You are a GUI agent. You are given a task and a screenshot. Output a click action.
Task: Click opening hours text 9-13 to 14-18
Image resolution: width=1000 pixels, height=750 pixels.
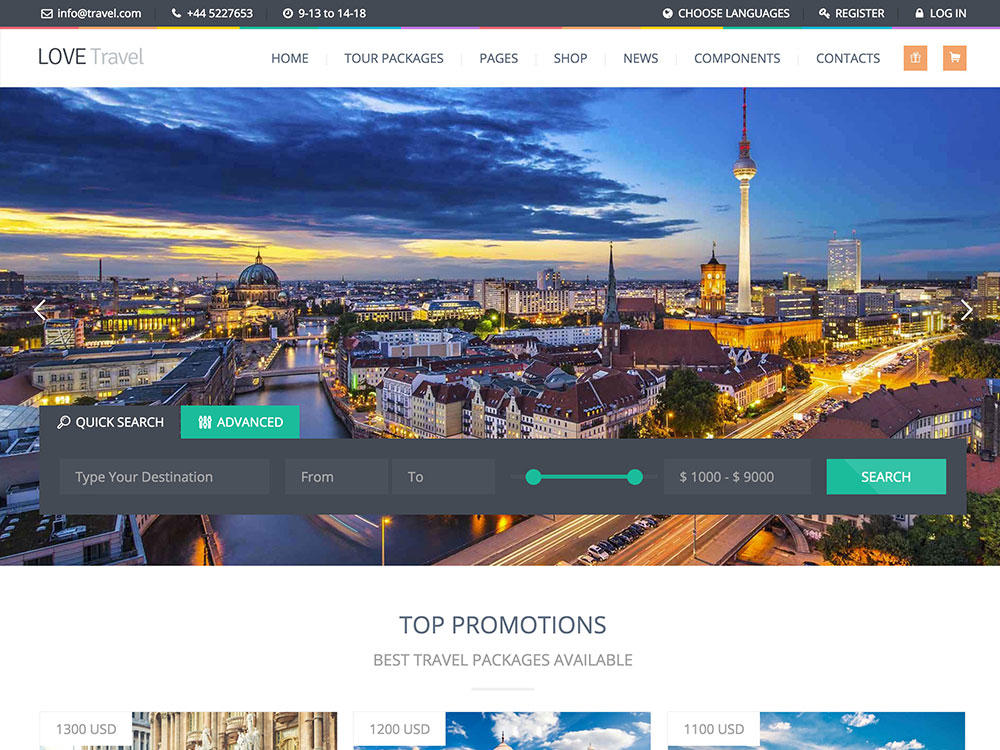click(332, 13)
